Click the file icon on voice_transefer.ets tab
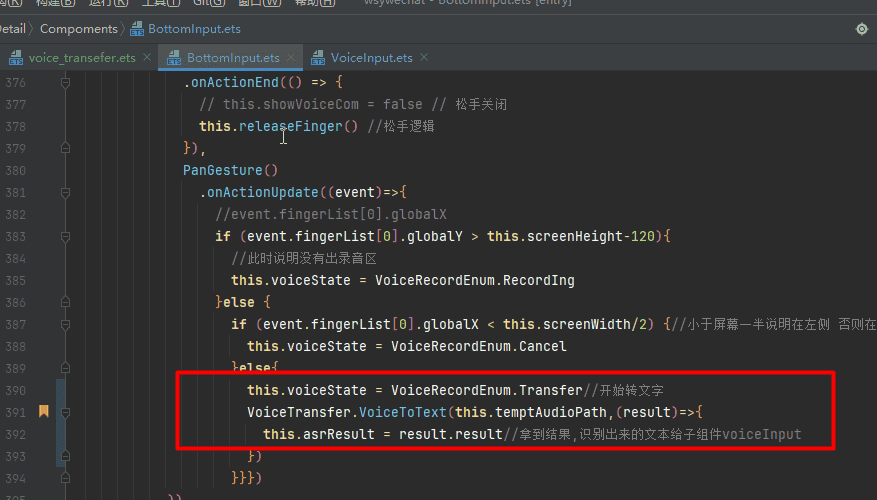 16,58
